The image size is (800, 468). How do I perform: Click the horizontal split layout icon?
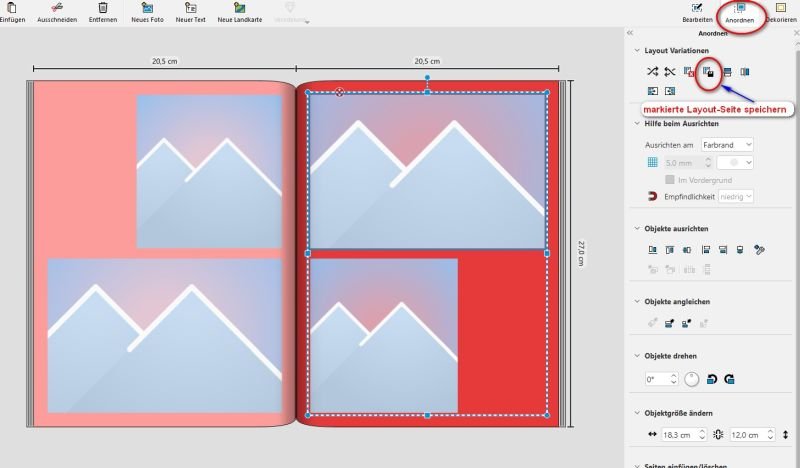727,71
